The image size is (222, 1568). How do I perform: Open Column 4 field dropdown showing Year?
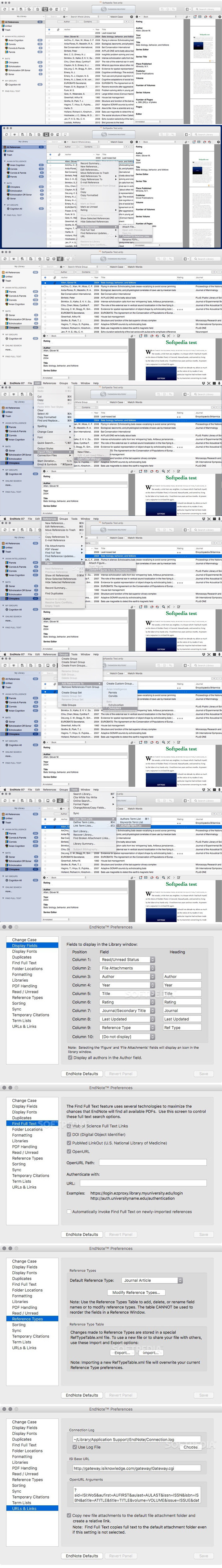(128, 985)
